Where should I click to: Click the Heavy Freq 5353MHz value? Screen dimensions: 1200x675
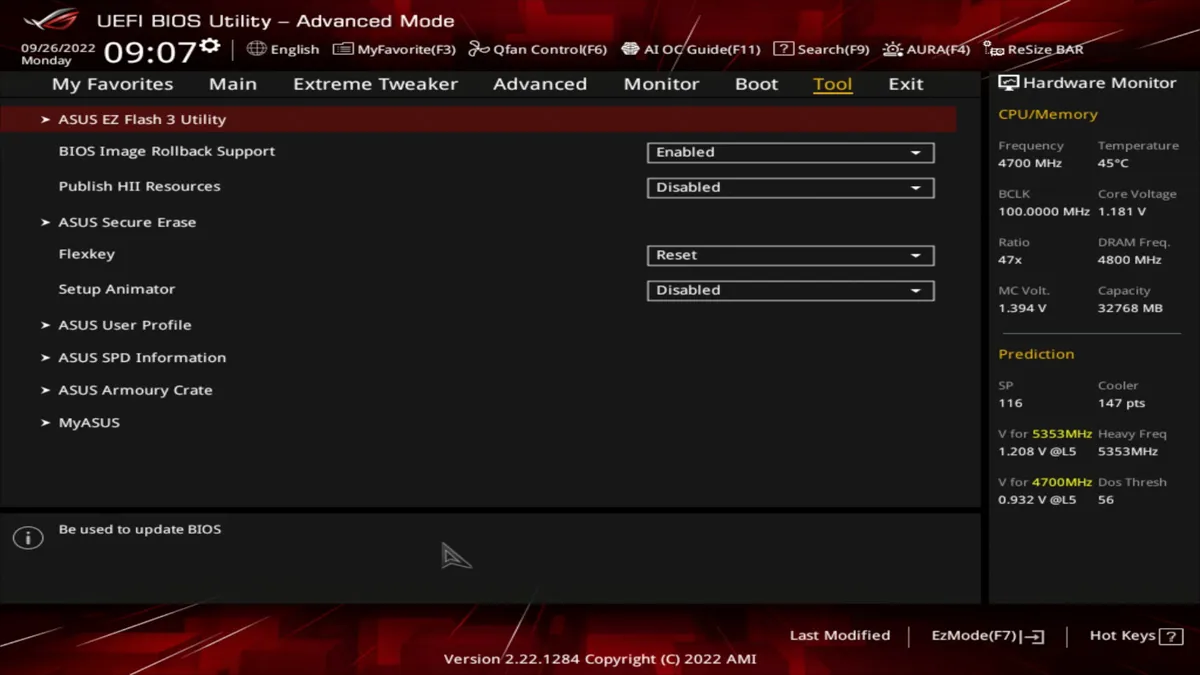click(1127, 451)
